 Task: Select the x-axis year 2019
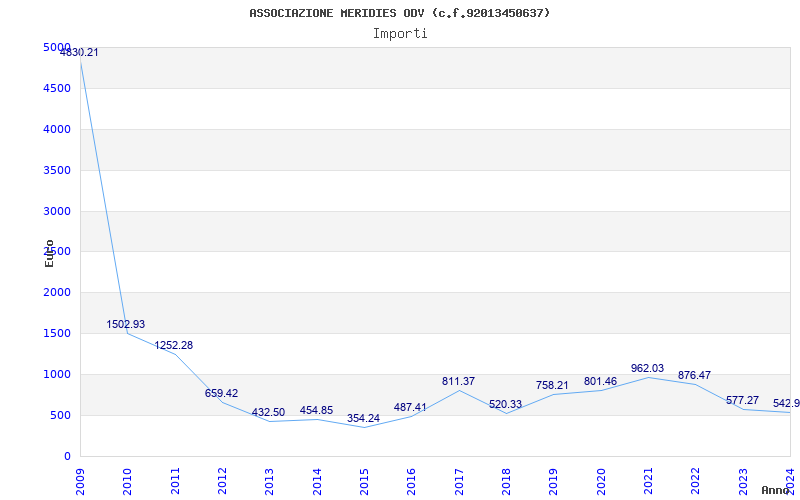pos(554,482)
